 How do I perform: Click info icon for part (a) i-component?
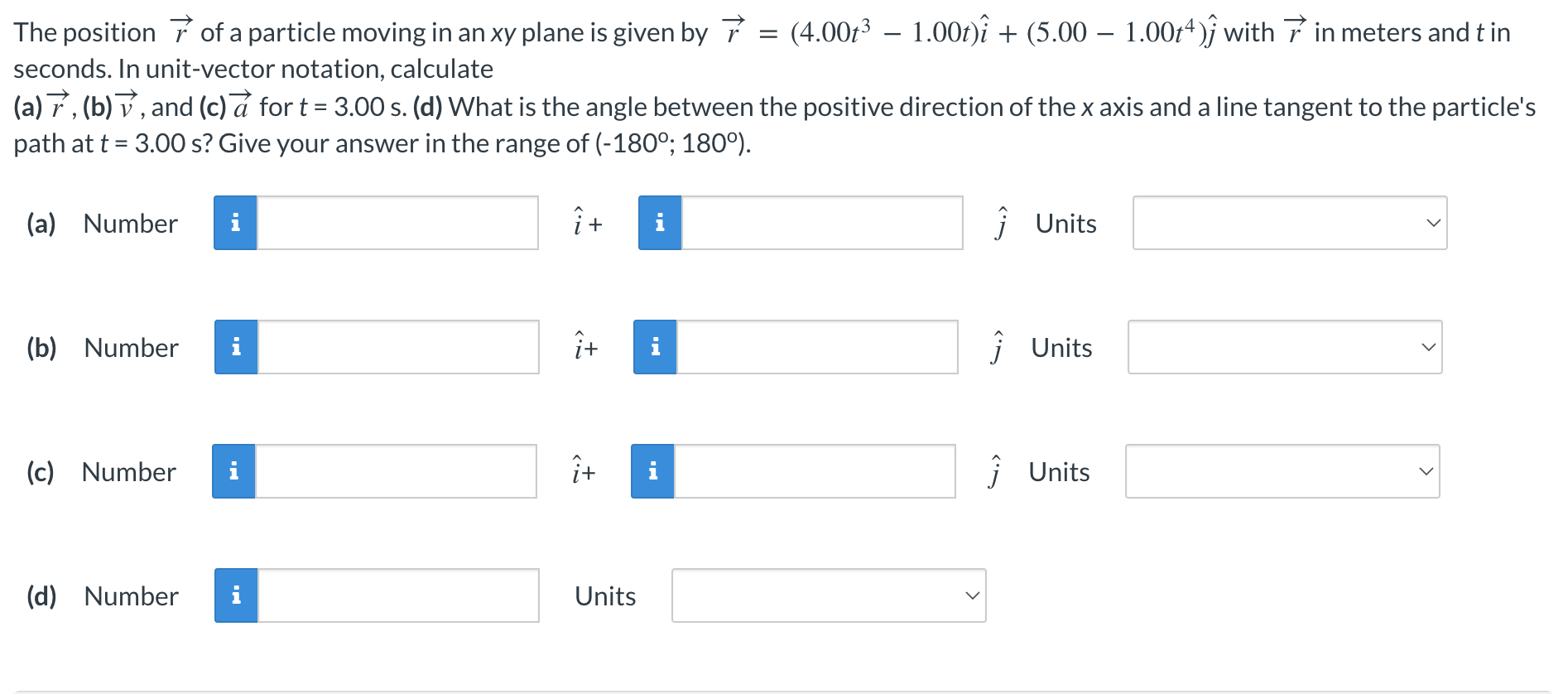click(235, 223)
